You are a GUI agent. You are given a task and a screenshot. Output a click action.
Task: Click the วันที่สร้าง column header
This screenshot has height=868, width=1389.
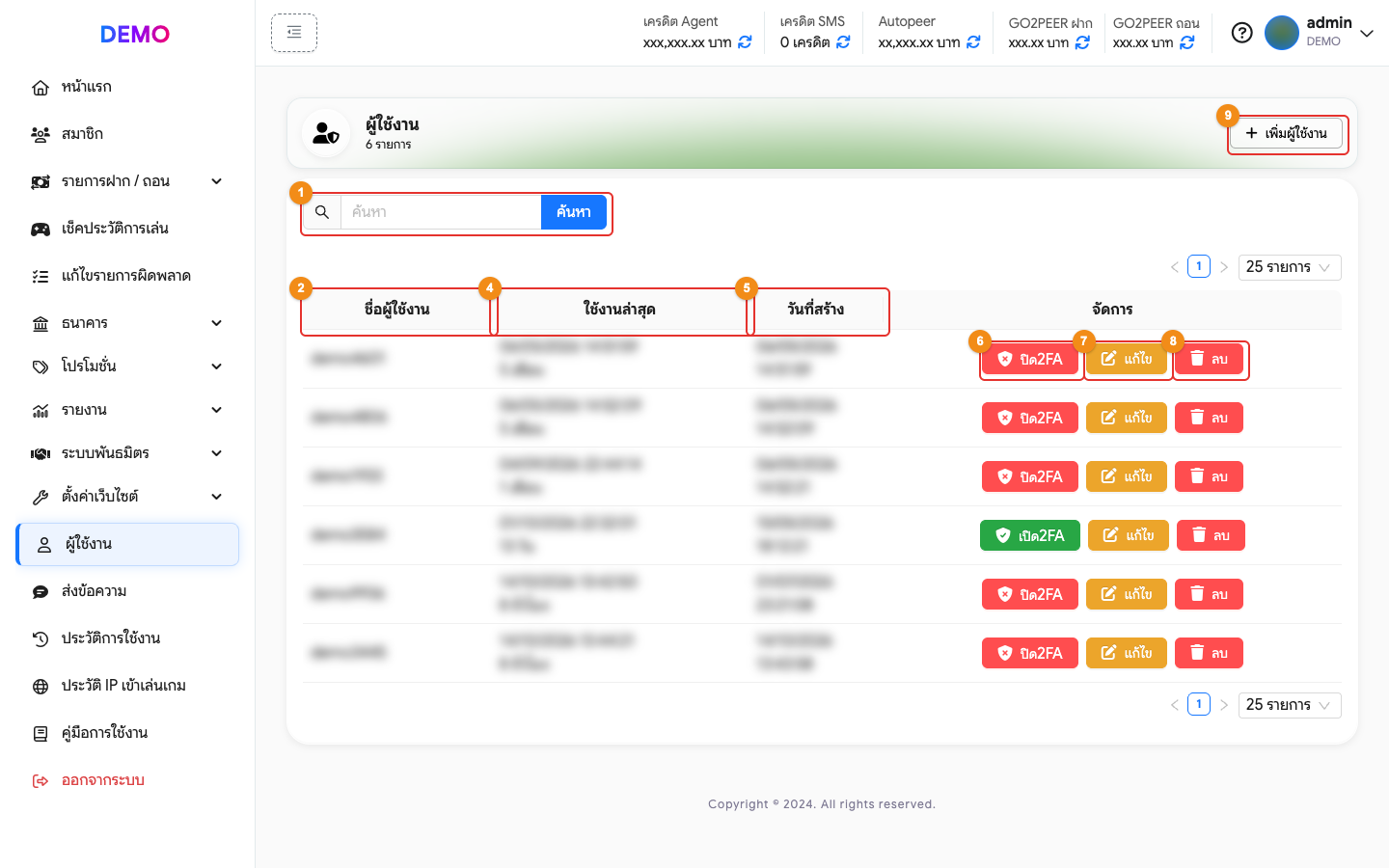click(x=816, y=310)
